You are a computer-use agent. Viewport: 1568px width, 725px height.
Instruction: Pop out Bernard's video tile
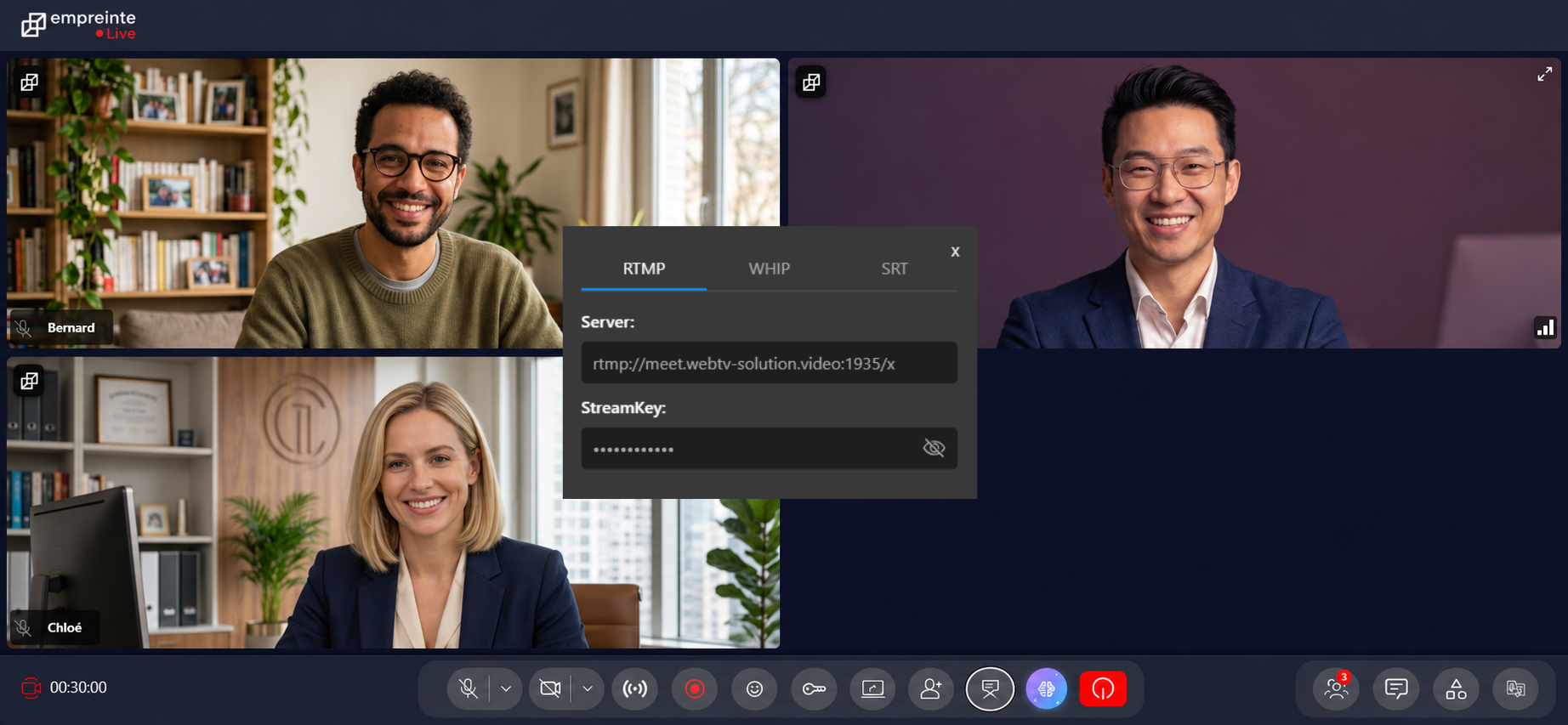coord(29,82)
